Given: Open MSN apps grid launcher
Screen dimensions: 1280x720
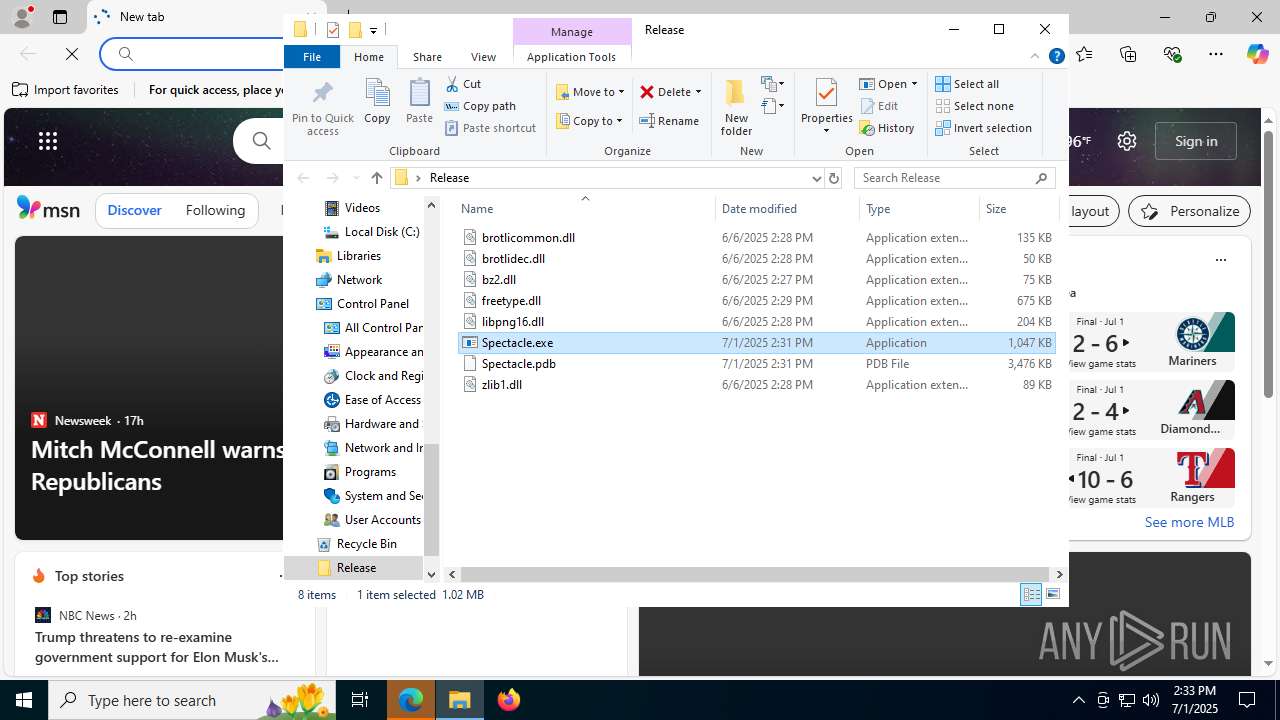Looking at the screenshot, I should coord(48,141).
